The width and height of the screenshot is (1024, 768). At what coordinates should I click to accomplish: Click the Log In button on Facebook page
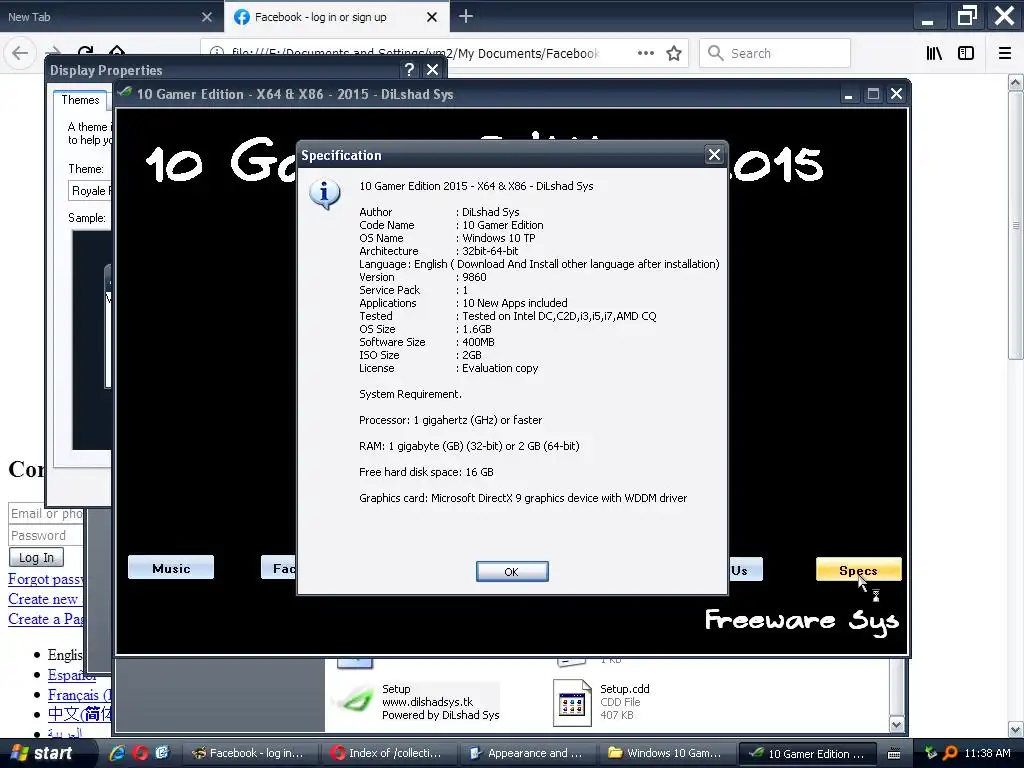[36, 557]
